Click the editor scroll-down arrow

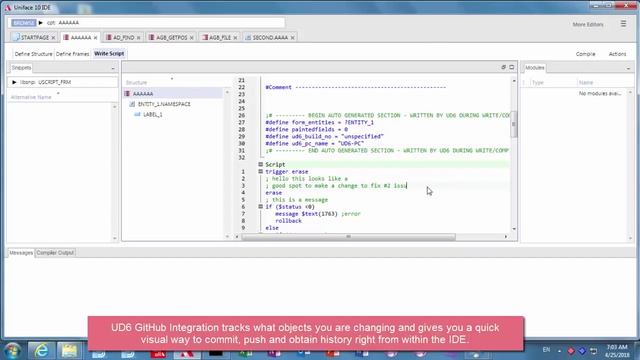[514, 229]
